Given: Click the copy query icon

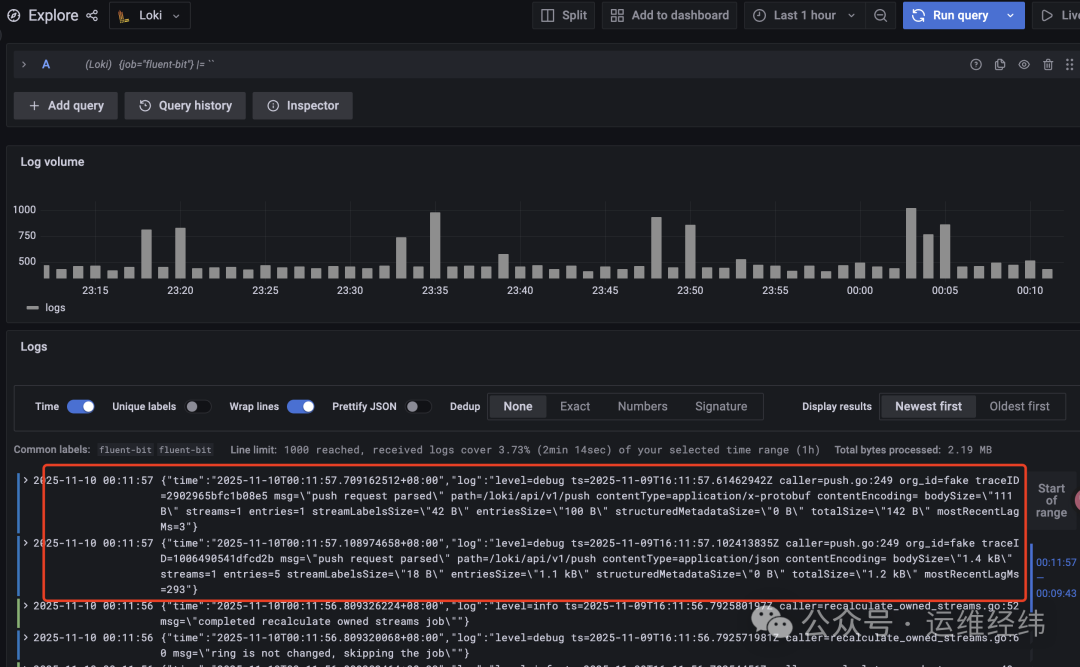Looking at the screenshot, I should (999, 63).
